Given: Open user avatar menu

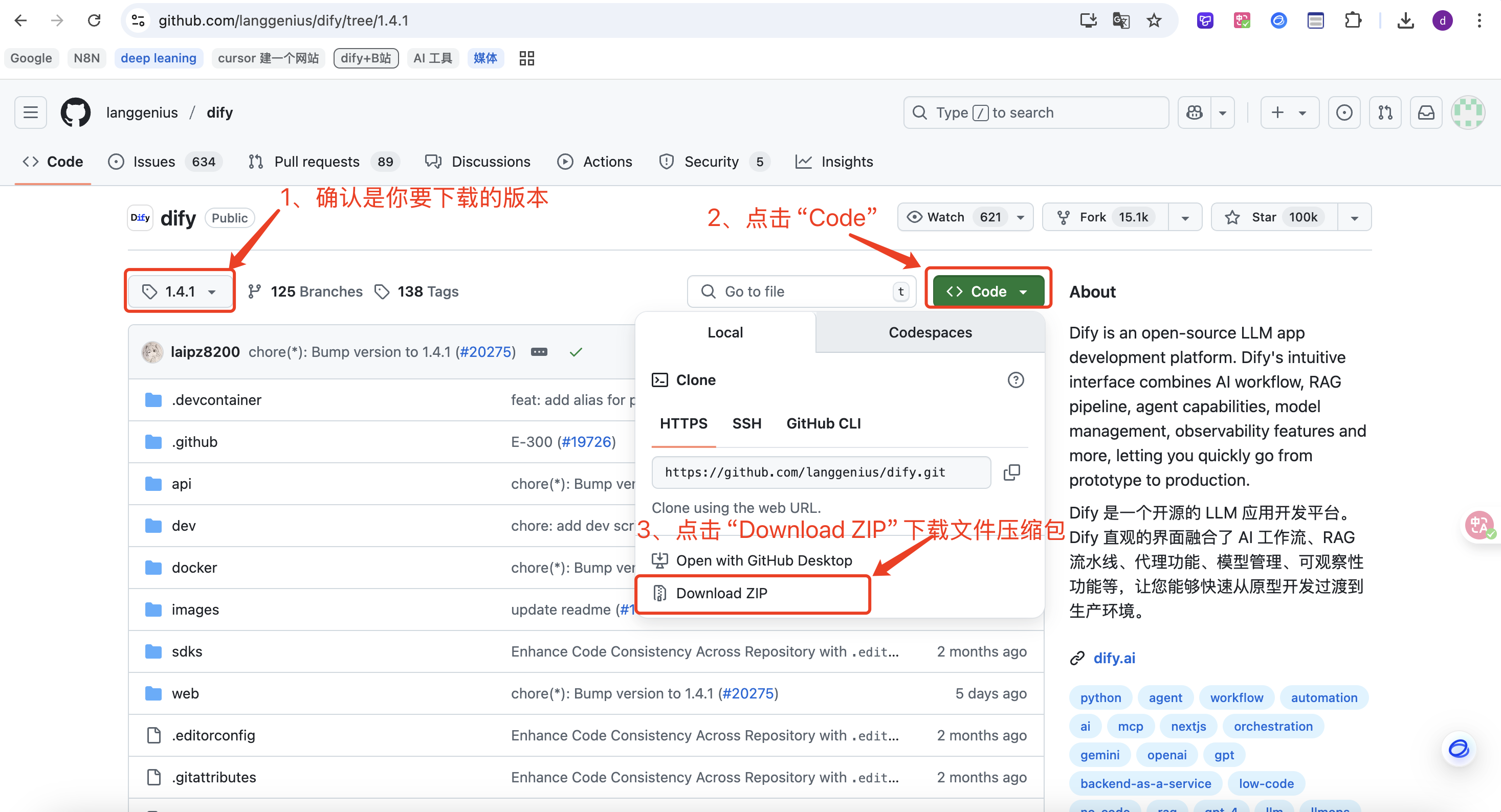Looking at the screenshot, I should (1468, 112).
